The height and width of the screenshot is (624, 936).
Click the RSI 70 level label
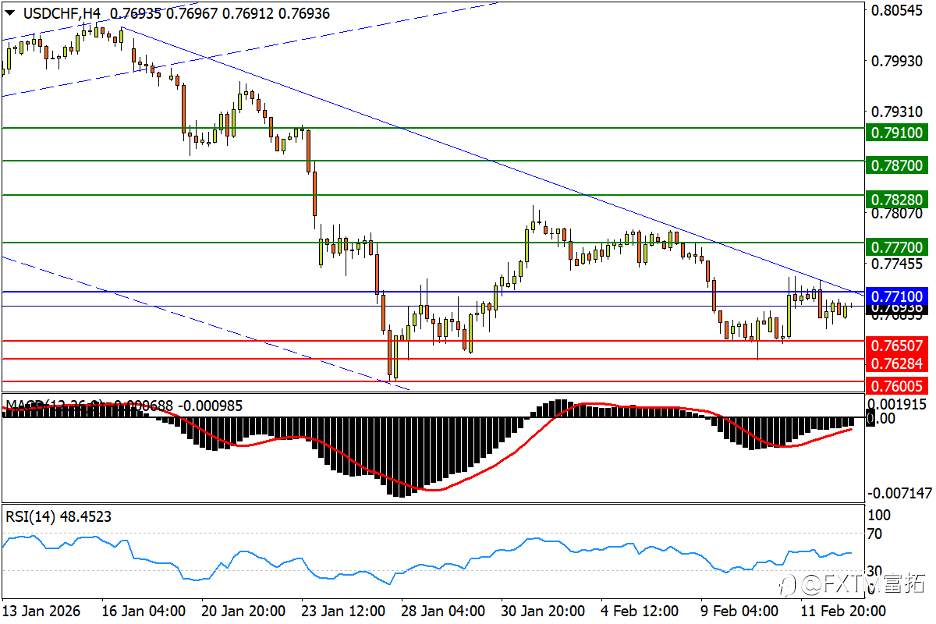click(875, 534)
